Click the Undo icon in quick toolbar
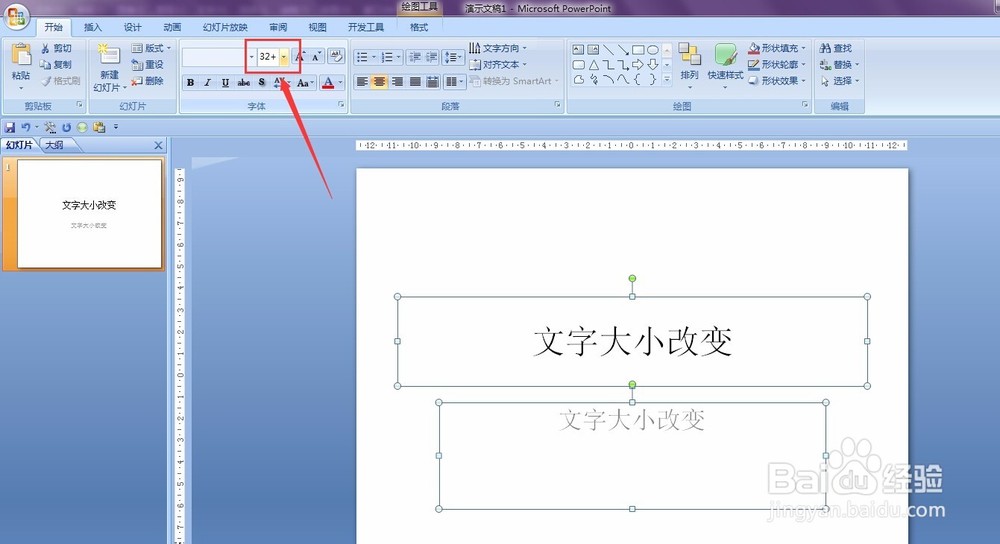This screenshot has width=1000, height=544. tap(26, 127)
